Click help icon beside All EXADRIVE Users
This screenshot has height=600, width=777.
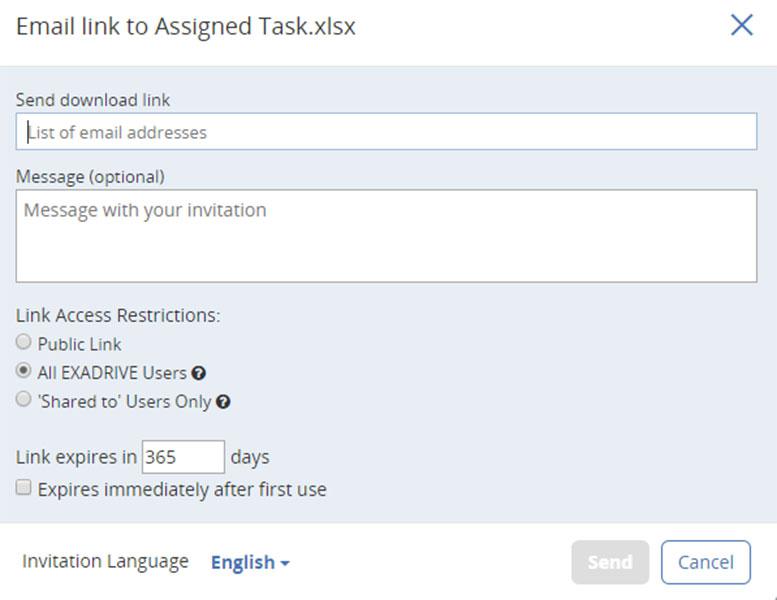(x=199, y=373)
